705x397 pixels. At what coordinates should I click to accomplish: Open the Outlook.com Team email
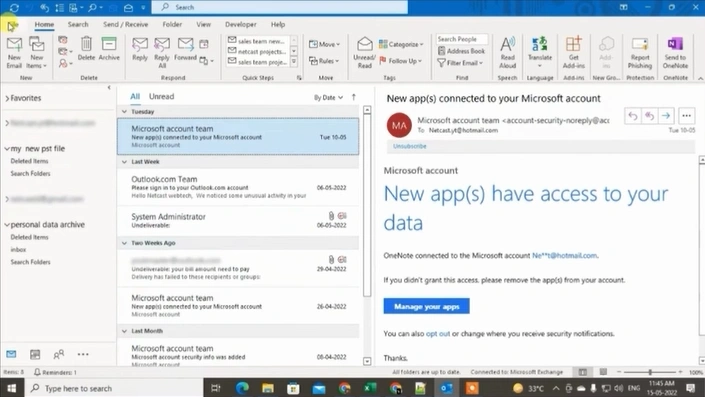(x=238, y=187)
